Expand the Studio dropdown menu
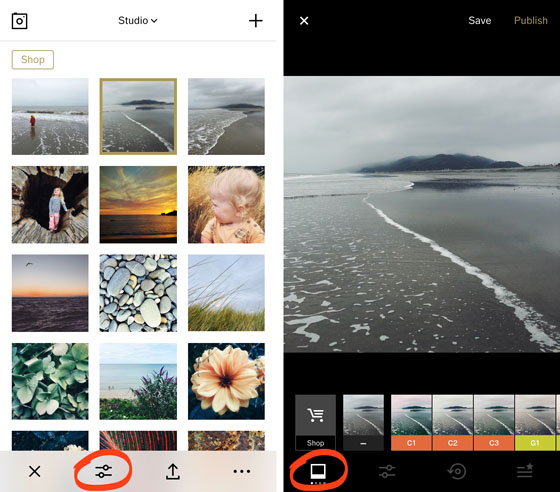The width and height of the screenshot is (560, 492). (138, 21)
